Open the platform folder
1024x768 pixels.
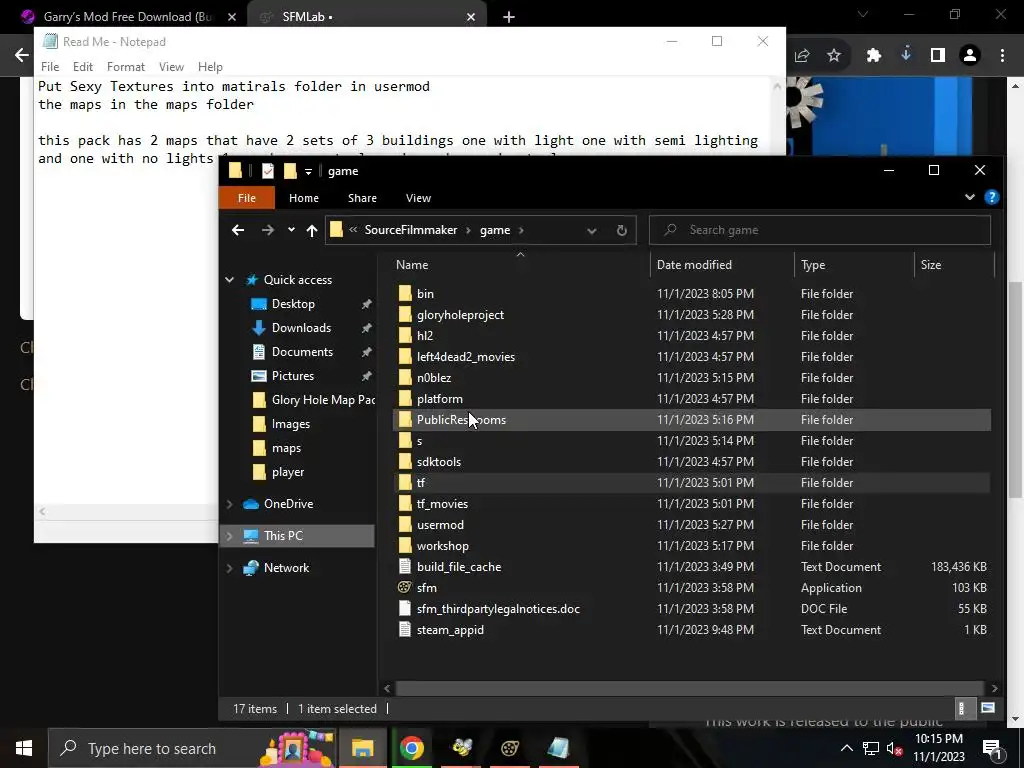click(x=440, y=398)
